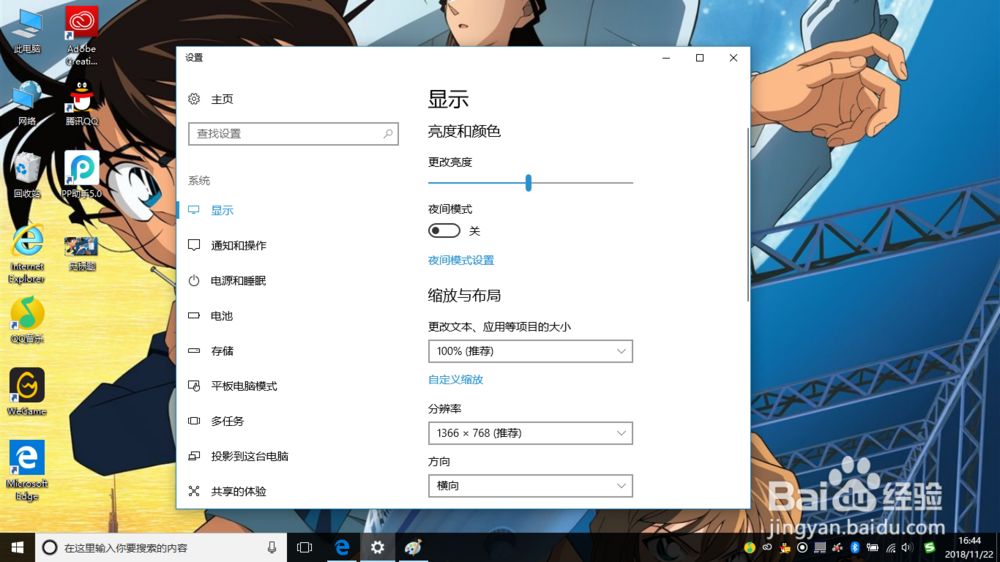The image size is (1000, 562).
Task: Open Task View from the taskbar
Action: pos(305,547)
